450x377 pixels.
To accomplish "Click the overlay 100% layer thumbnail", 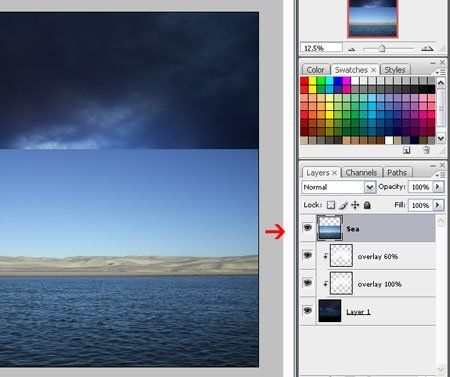I will click(x=341, y=283).
